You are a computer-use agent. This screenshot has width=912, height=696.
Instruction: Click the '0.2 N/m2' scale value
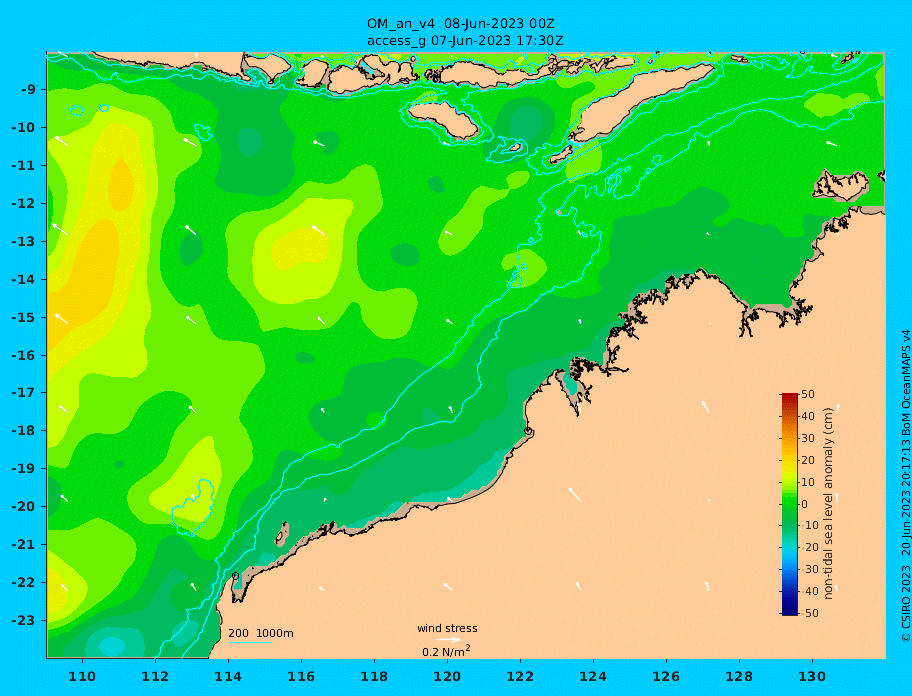(446, 651)
